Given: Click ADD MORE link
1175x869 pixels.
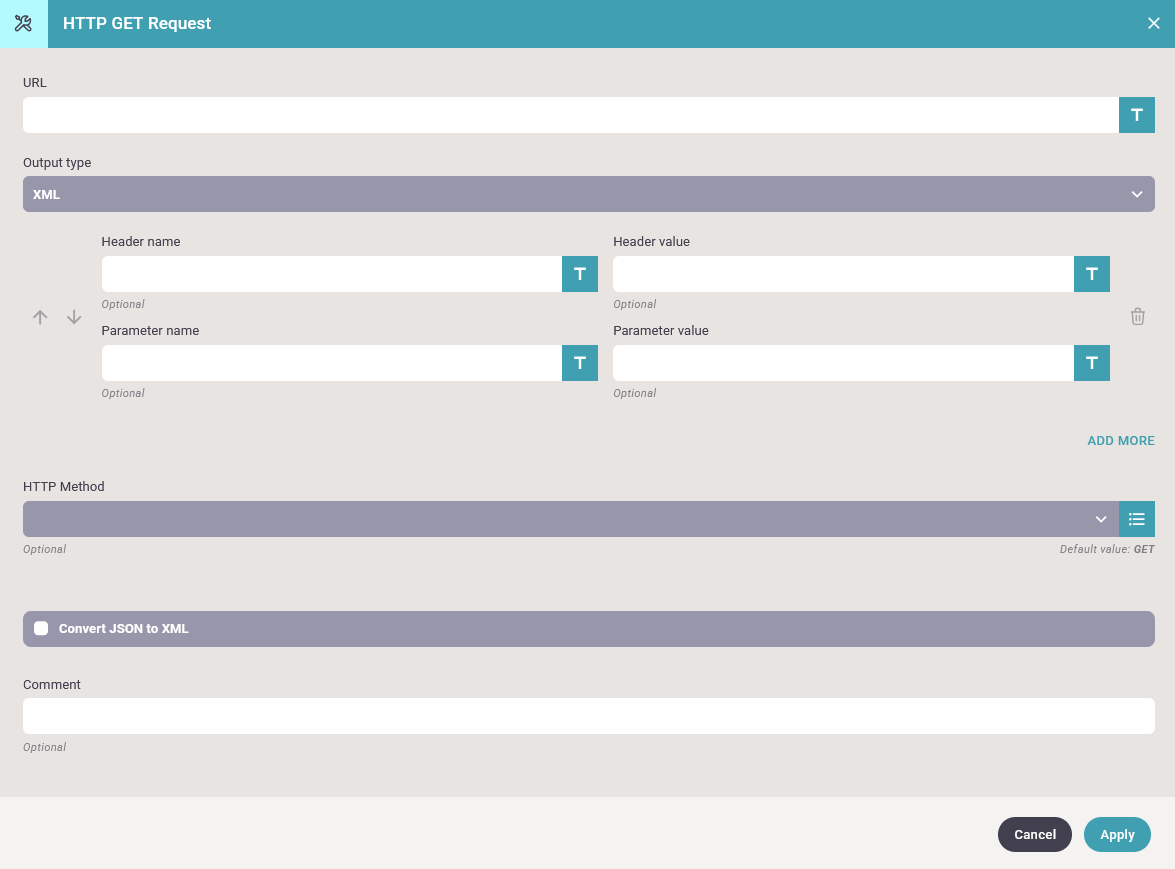Looking at the screenshot, I should pyautogui.click(x=1120, y=441).
